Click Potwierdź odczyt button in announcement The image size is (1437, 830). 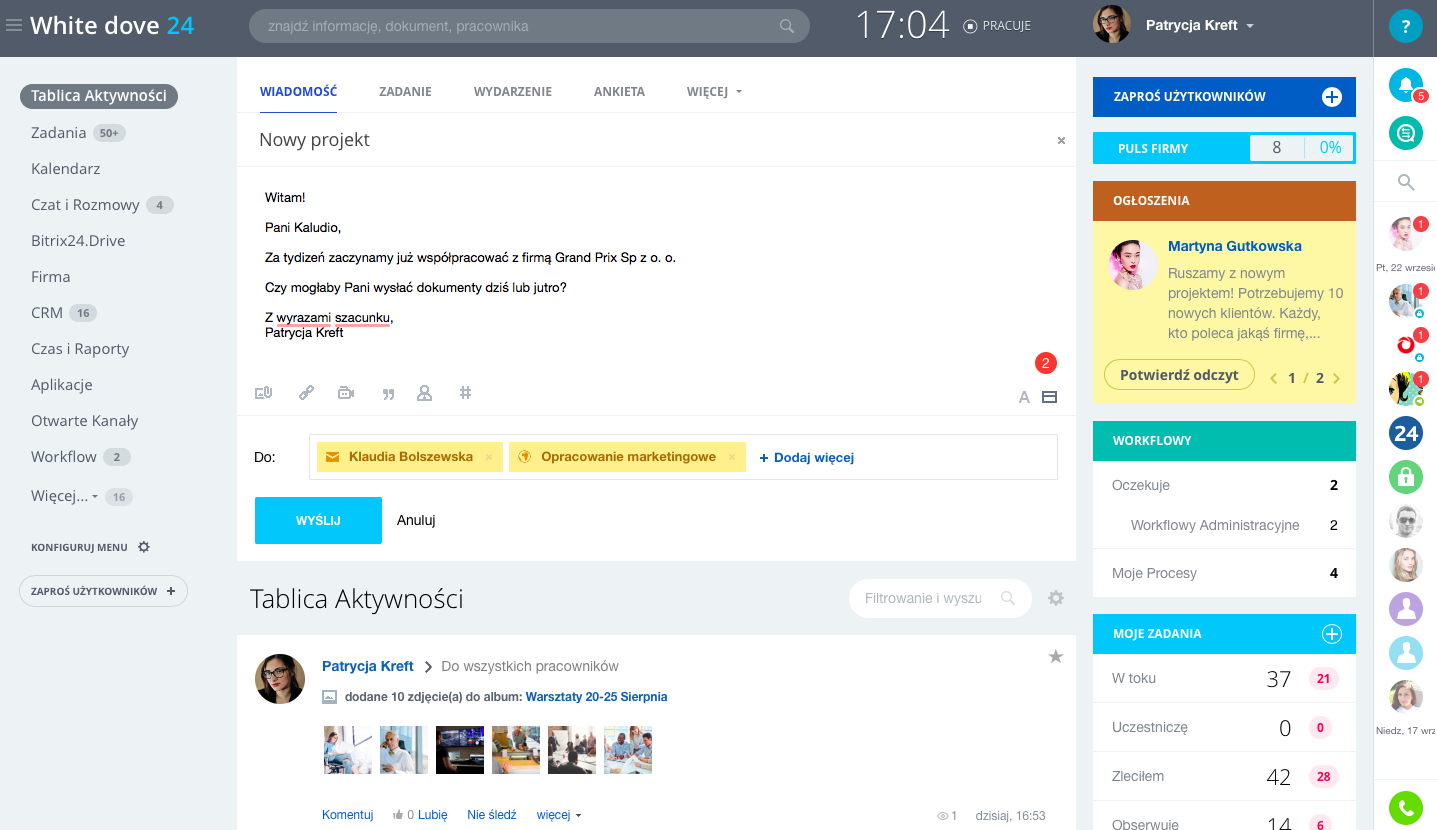1179,375
